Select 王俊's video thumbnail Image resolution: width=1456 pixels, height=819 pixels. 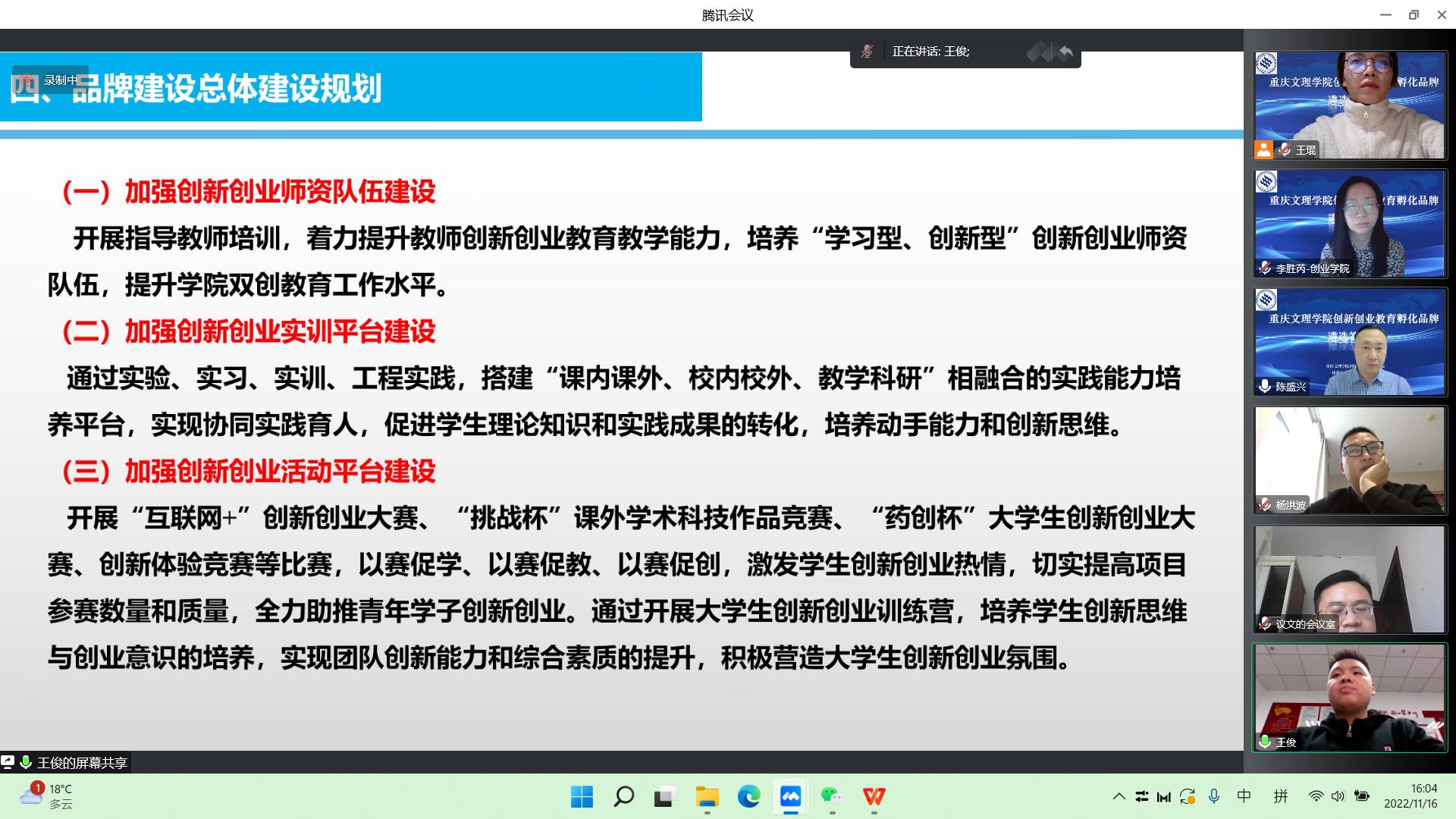click(x=1350, y=698)
